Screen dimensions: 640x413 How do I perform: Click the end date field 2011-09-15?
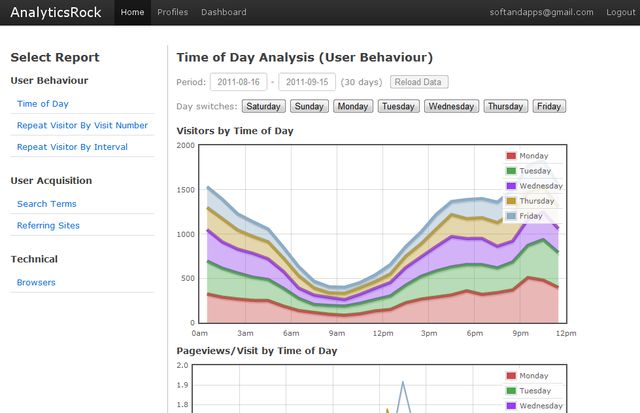tap(307, 82)
